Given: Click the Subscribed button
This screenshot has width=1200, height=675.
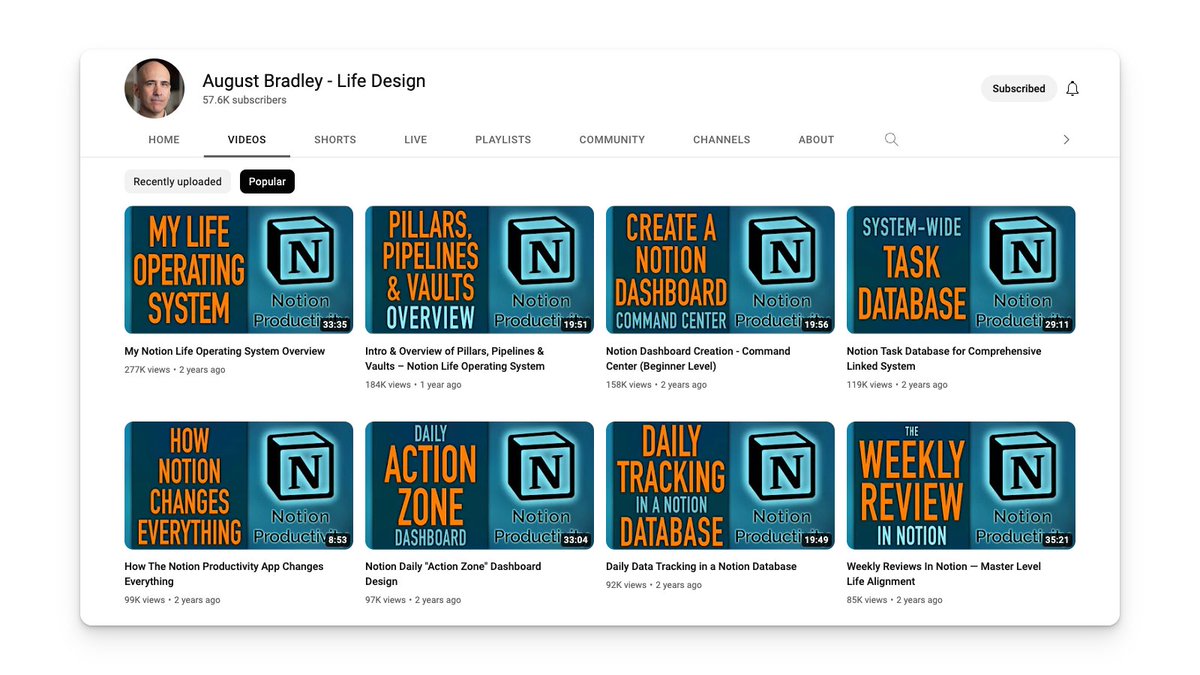Looking at the screenshot, I should coord(1018,89).
